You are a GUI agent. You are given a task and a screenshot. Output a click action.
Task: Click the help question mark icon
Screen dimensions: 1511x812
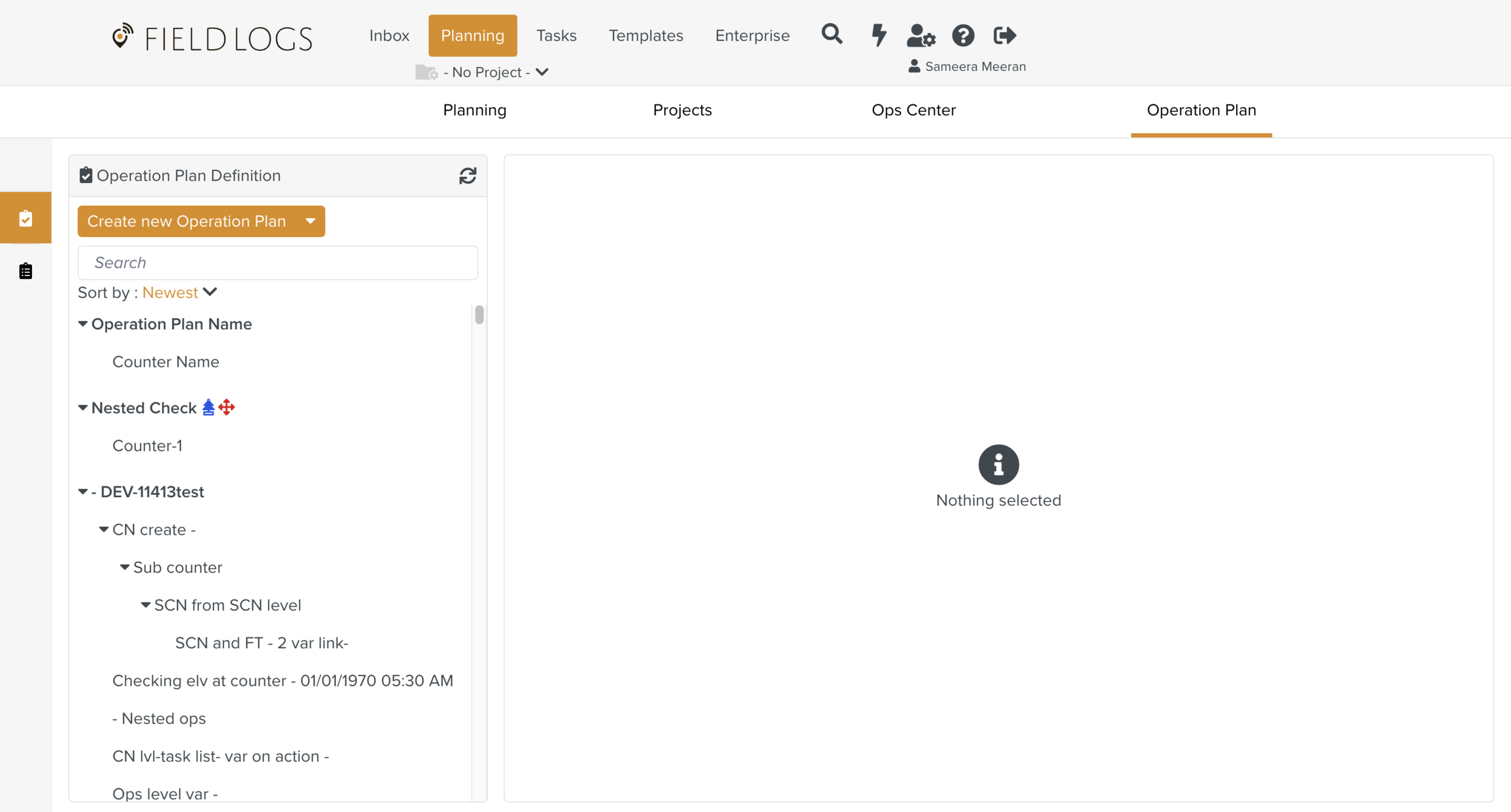[x=963, y=36]
